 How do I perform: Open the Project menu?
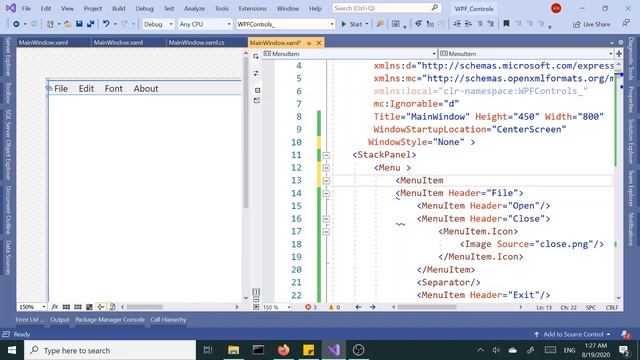pyautogui.click(x=93, y=8)
